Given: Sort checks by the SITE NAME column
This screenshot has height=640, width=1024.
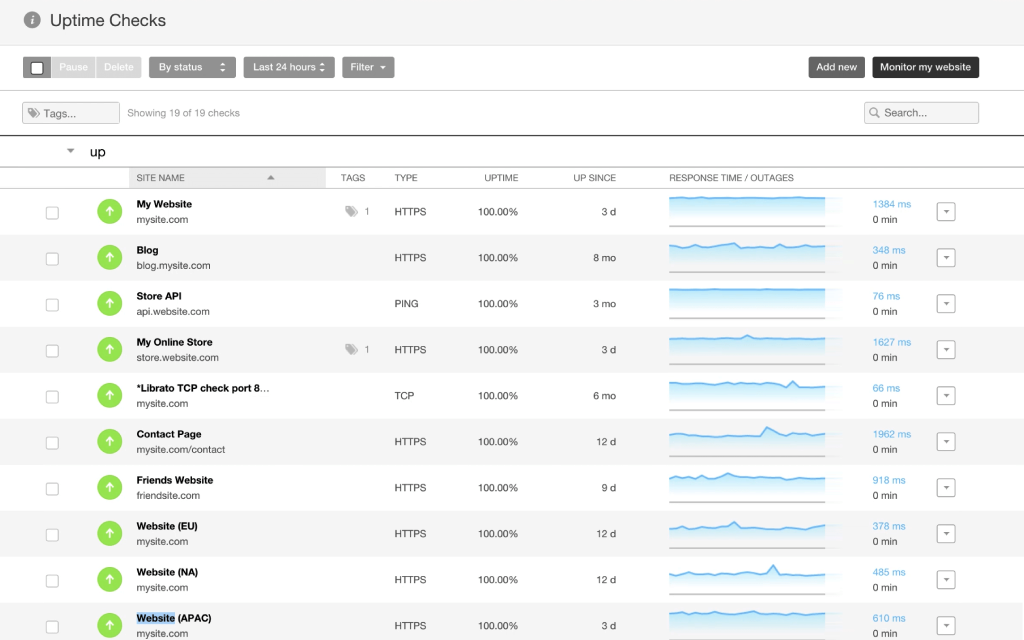Looking at the screenshot, I should 161,177.
